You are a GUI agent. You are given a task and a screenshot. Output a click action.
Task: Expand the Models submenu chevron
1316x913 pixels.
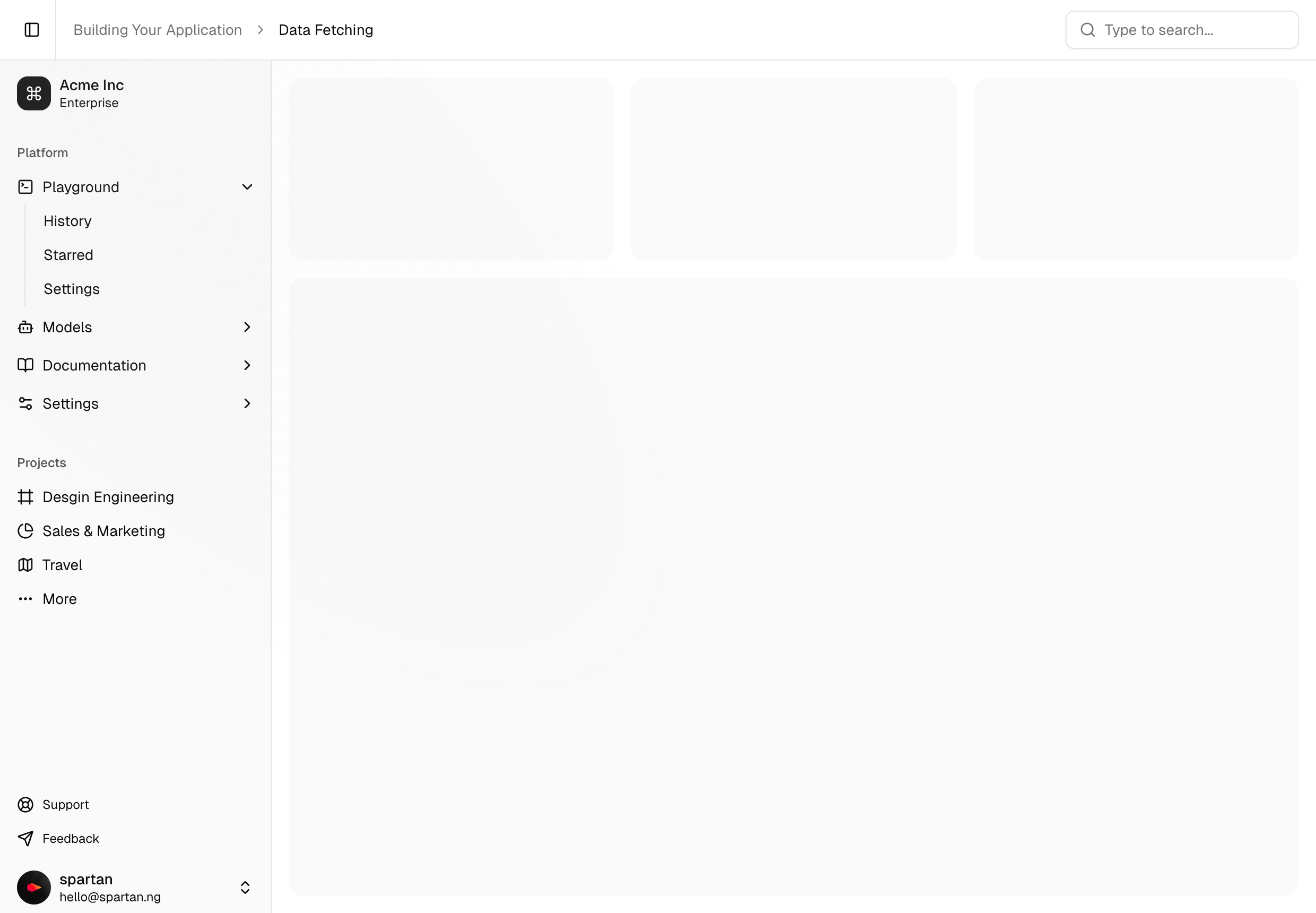247,326
